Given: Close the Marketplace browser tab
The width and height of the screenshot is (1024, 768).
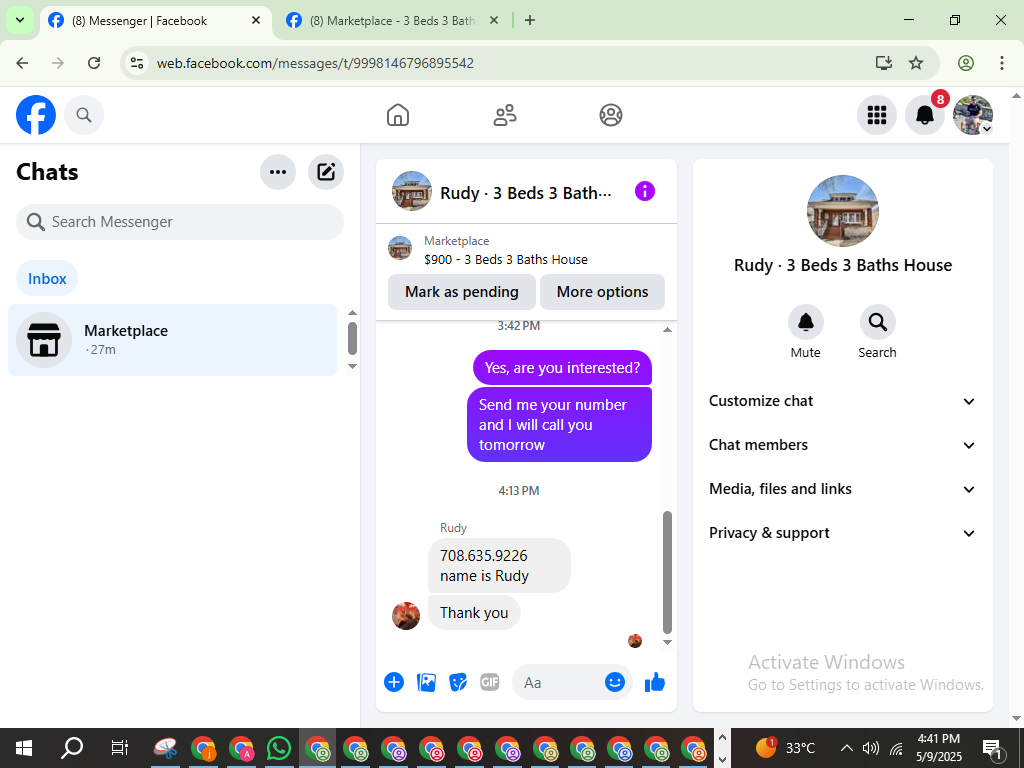Looking at the screenshot, I should coord(494,20).
